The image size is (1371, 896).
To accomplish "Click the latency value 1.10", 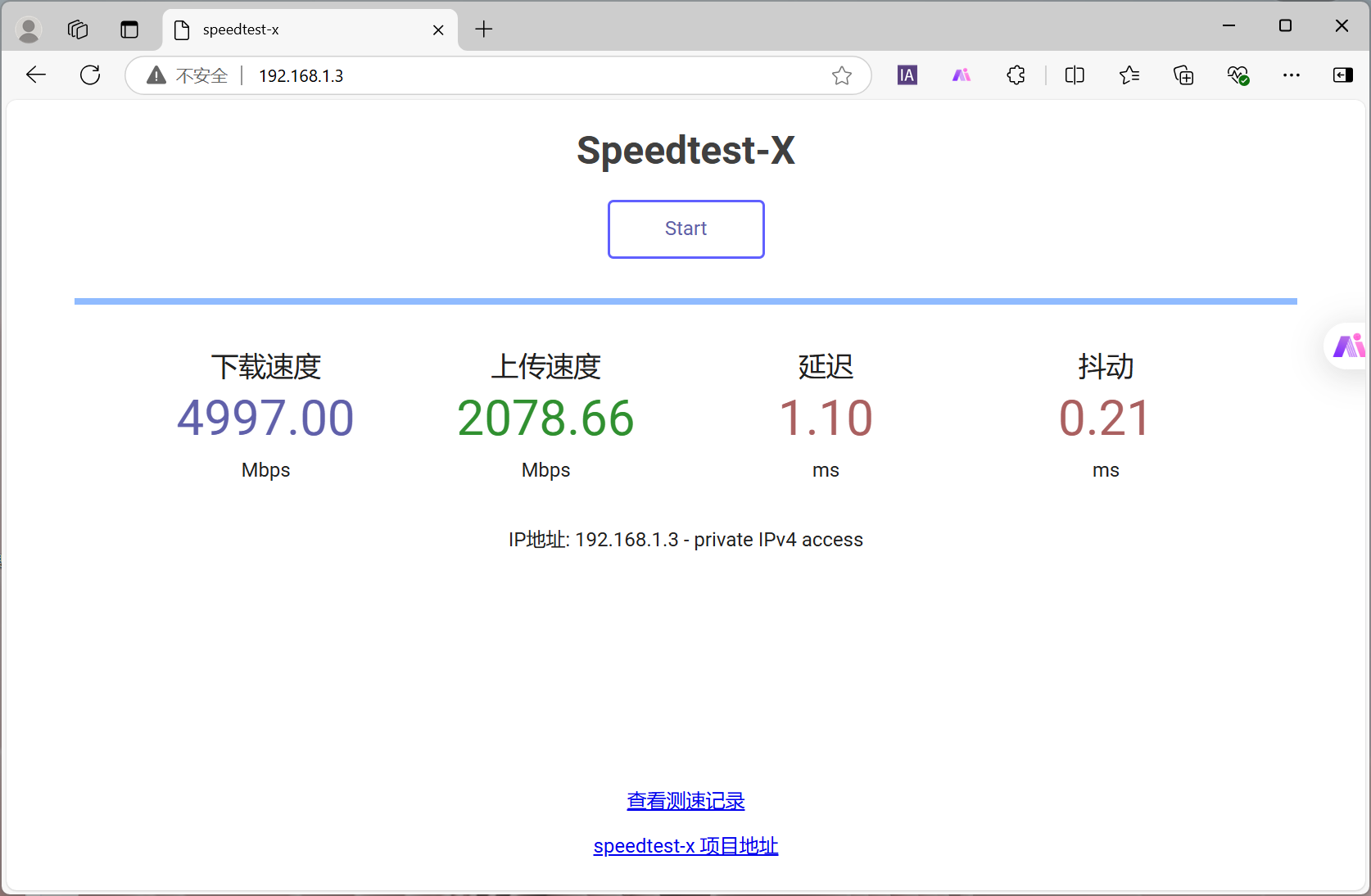I will click(x=826, y=418).
